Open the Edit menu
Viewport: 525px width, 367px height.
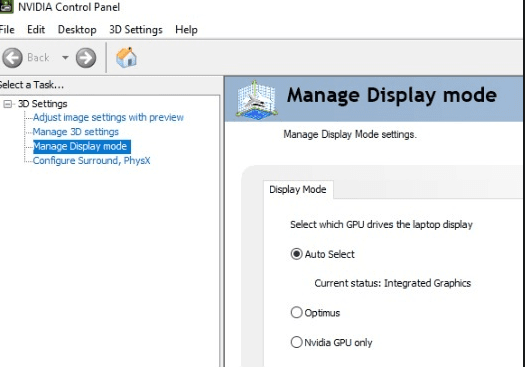[36, 29]
